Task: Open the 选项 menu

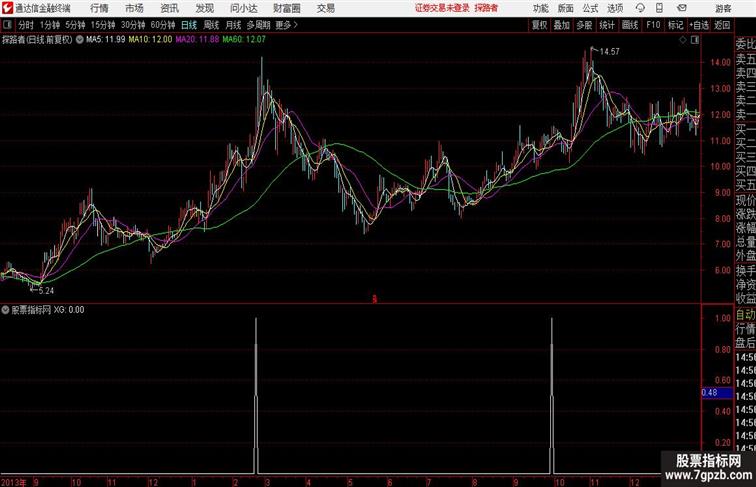Action: coord(615,8)
